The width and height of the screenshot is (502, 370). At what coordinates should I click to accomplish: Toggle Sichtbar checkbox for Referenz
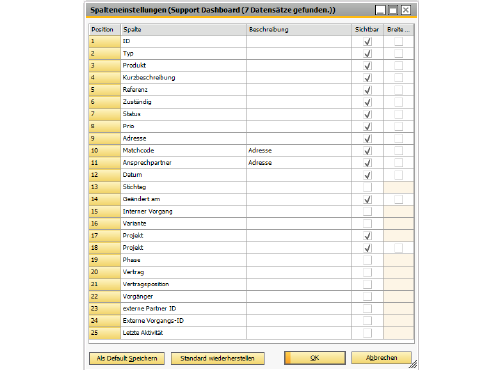(x=367, y=90)
